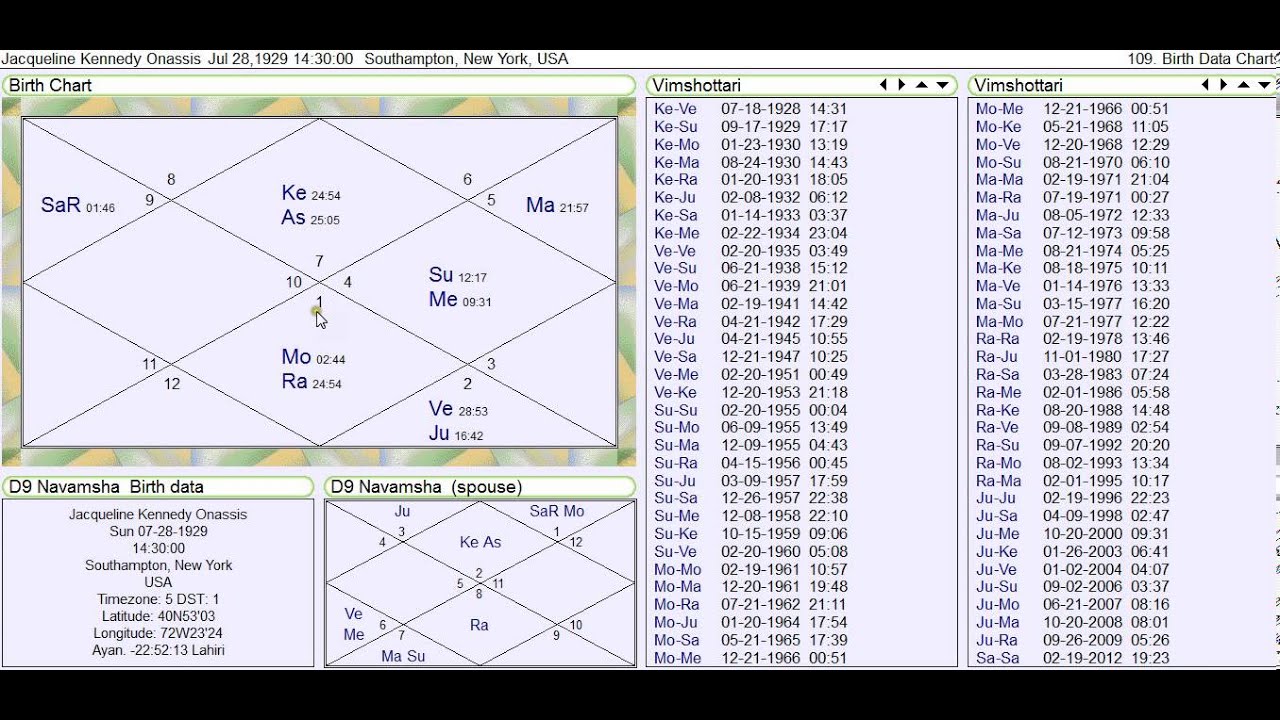The image size is (1280, 720).
Task: Select the Su-Ve 02-20-1960 dasha row
Action: click(751, 552)
